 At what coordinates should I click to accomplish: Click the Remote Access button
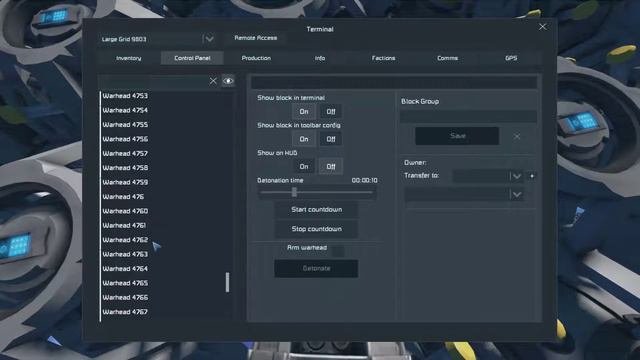pos(256,38)
